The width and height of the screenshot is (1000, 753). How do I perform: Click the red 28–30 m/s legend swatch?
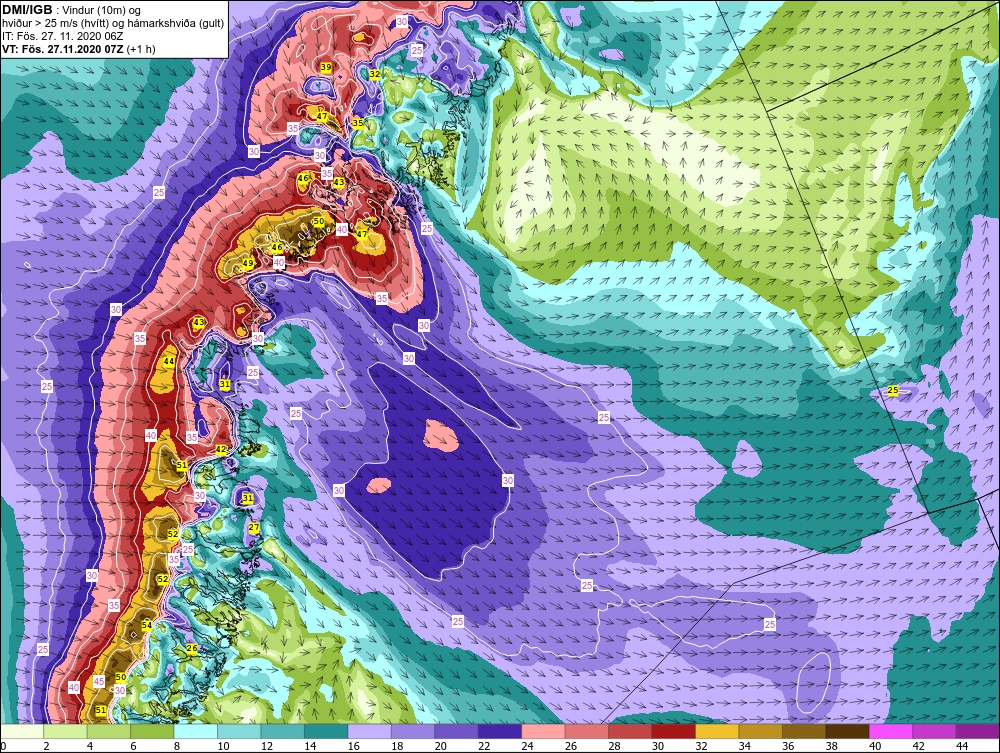[630, 731]
